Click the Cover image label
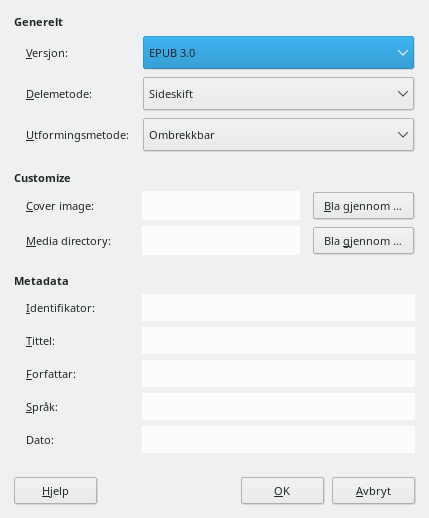The image size is (429, 518). pyautogui.click(x=60, y=206)
